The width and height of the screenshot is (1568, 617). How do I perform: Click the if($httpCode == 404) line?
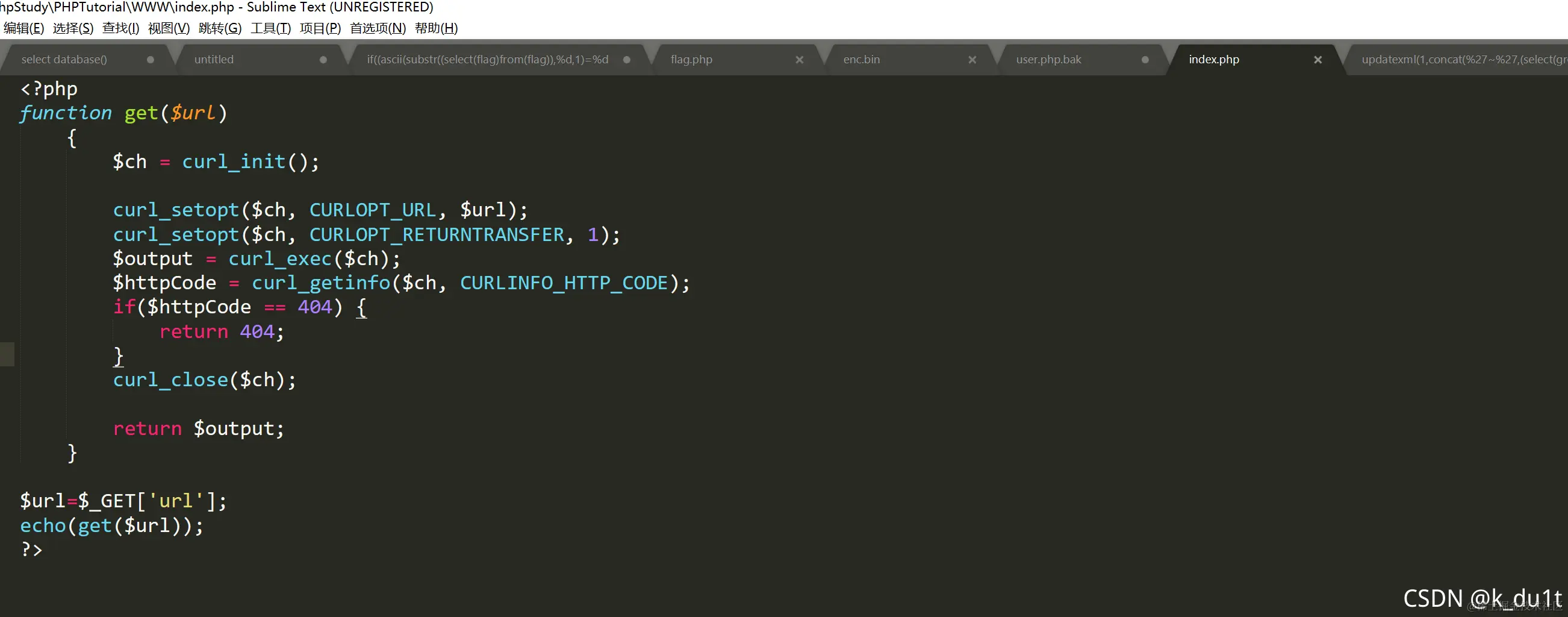click(x=240, y=307)
